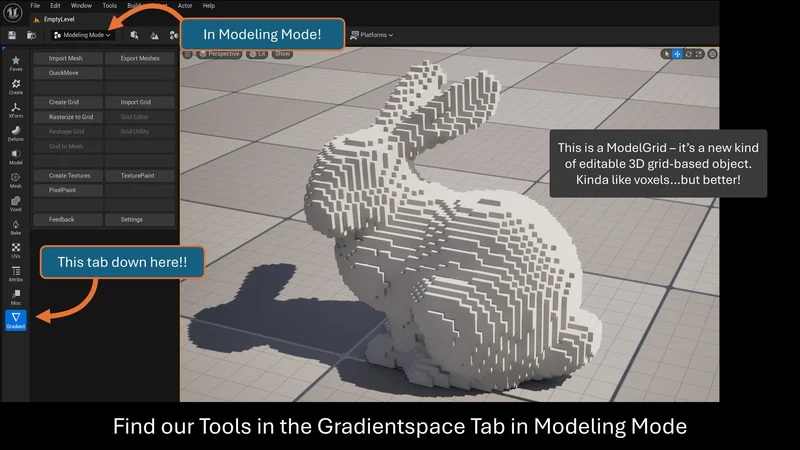800x450 pixels.
Task: Click the Export Meshes button
Action: coord(140,59)
